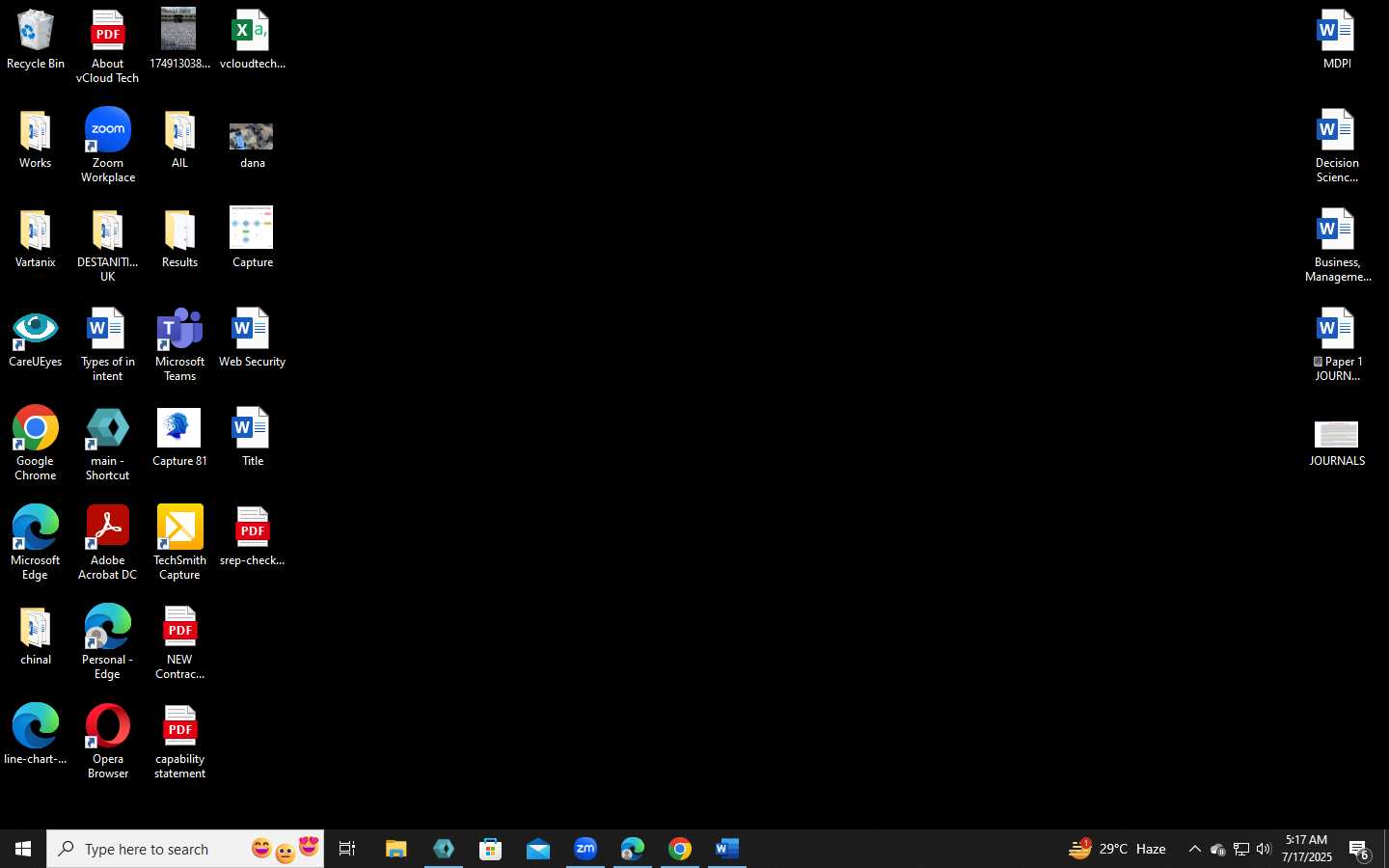This screenshot has height=868, width=1389.
Task: Open the Windows Start menu
Action: 23,849
